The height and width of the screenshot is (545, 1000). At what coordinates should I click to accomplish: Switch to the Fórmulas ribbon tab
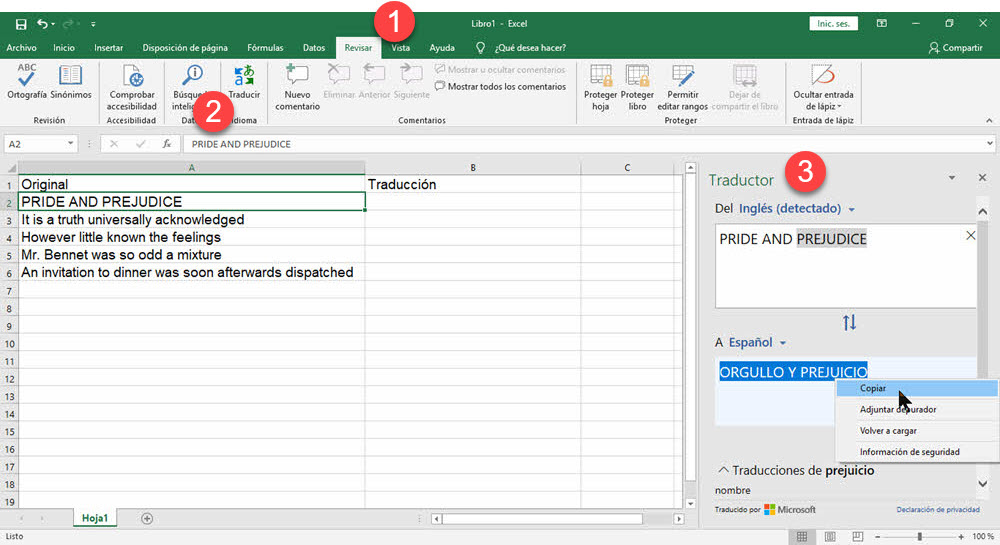265,47
